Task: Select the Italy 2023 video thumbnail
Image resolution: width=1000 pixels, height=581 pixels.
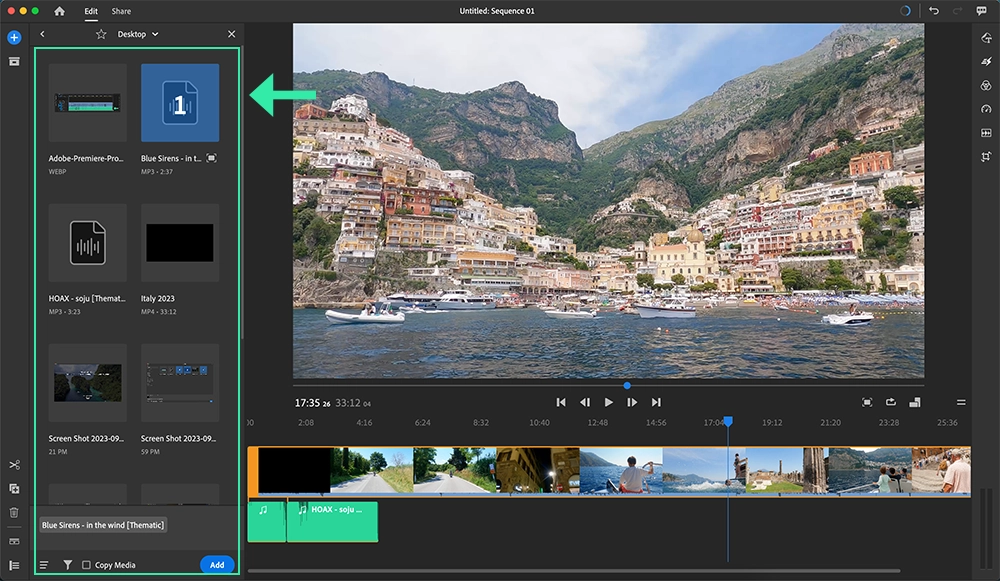Action: click(180, 241)
